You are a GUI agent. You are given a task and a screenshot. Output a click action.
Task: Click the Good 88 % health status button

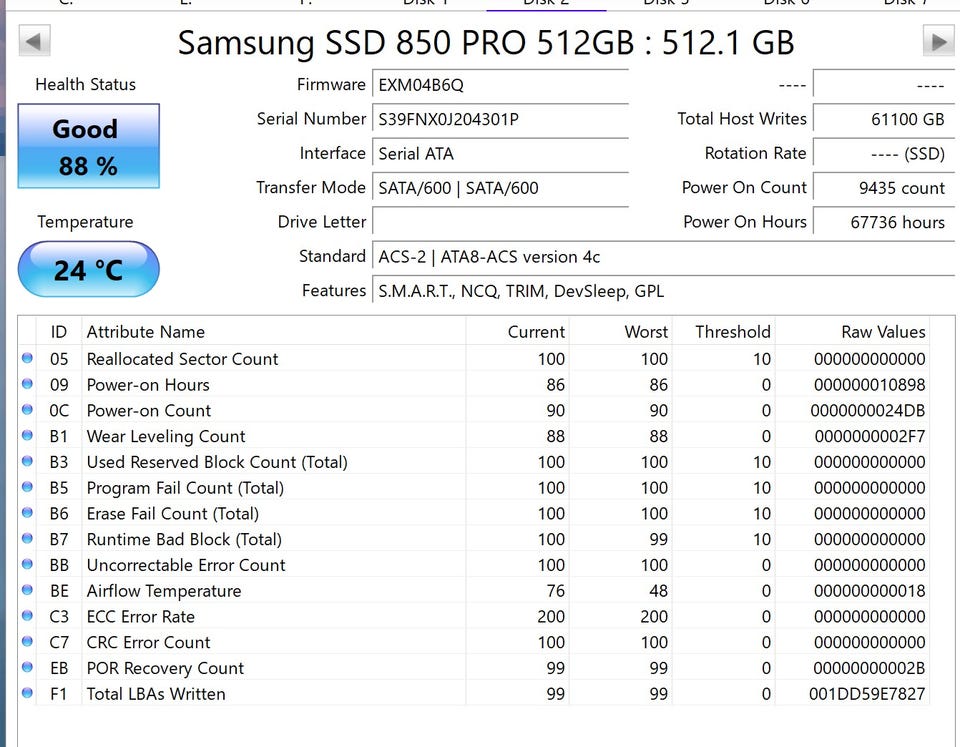pos(88,147)
